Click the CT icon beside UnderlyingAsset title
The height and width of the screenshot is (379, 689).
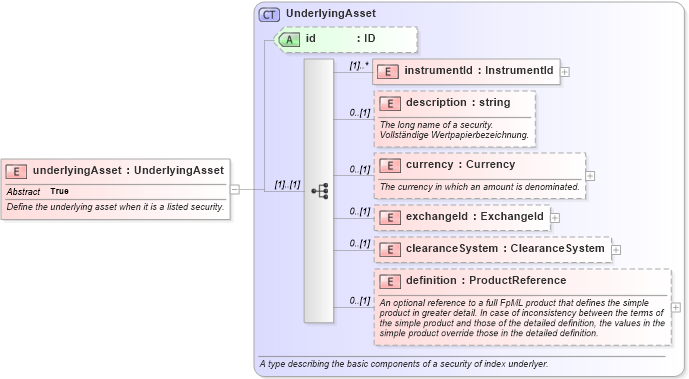click(269, 15)
